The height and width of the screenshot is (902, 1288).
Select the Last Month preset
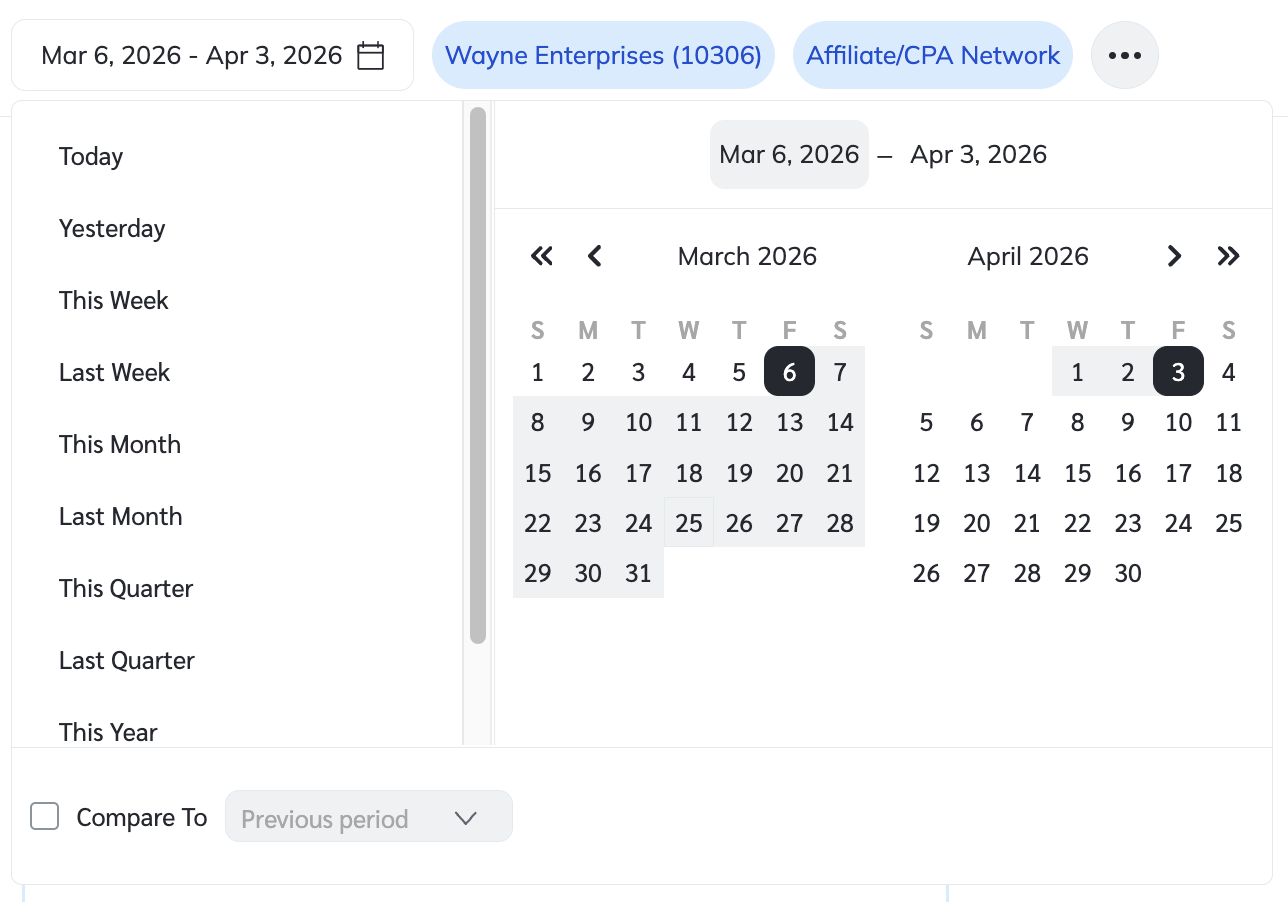121,517
